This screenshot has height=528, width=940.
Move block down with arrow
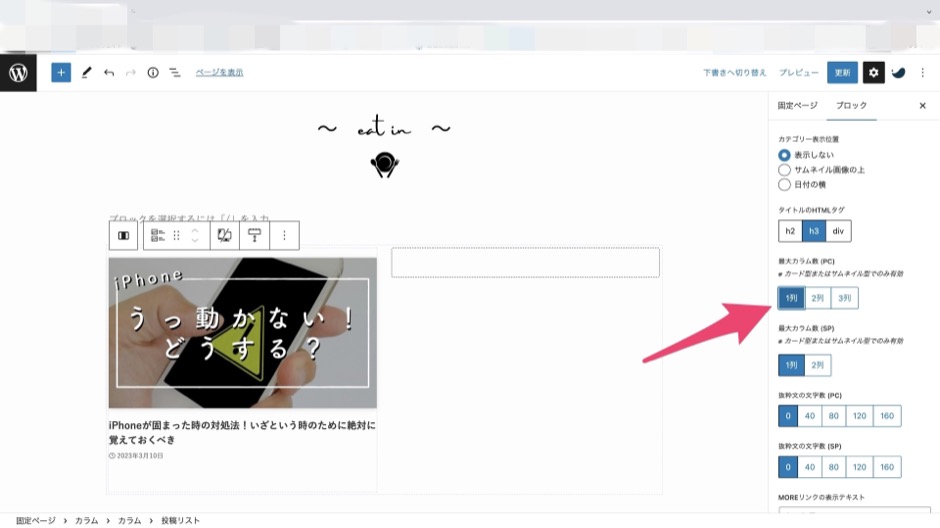[x=195, y=241]
